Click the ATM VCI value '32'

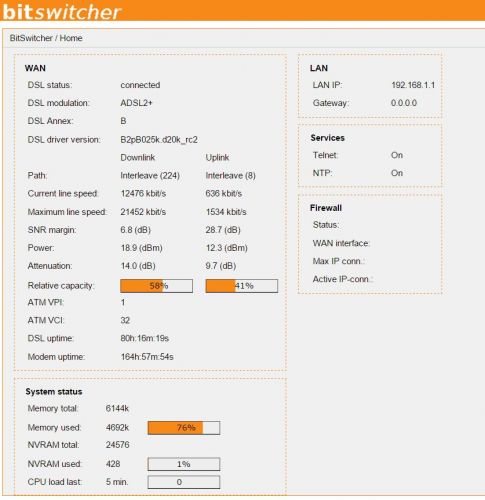coord(125,320)
